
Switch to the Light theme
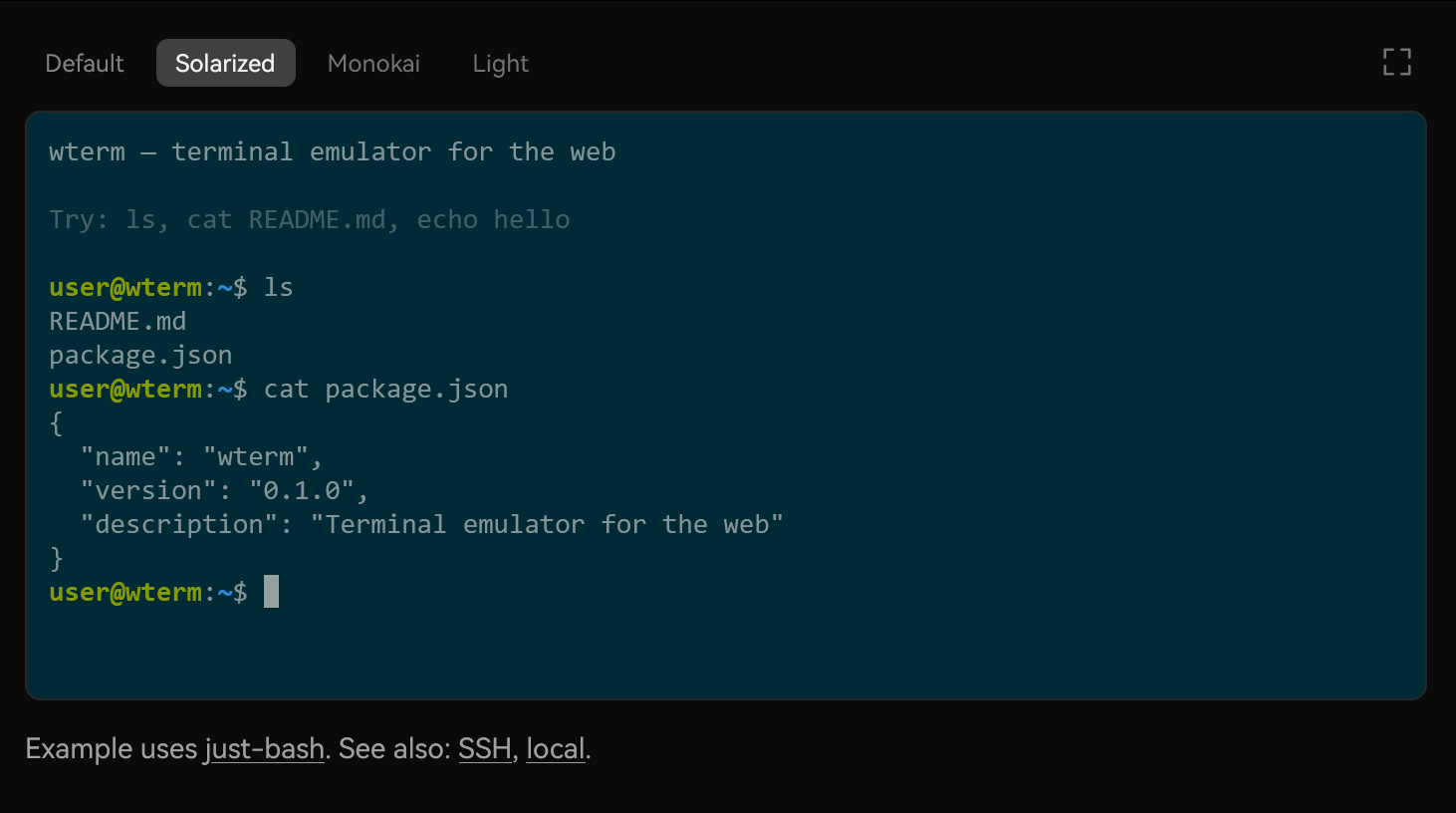point(500,63)
